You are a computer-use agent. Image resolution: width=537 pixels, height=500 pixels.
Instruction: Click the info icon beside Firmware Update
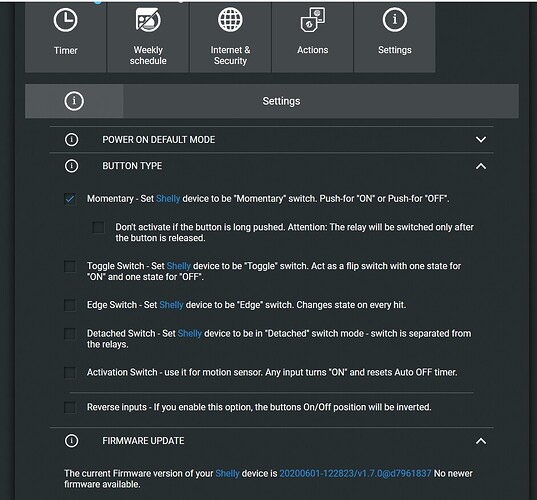pyautogui.click(x=71, y=441)
